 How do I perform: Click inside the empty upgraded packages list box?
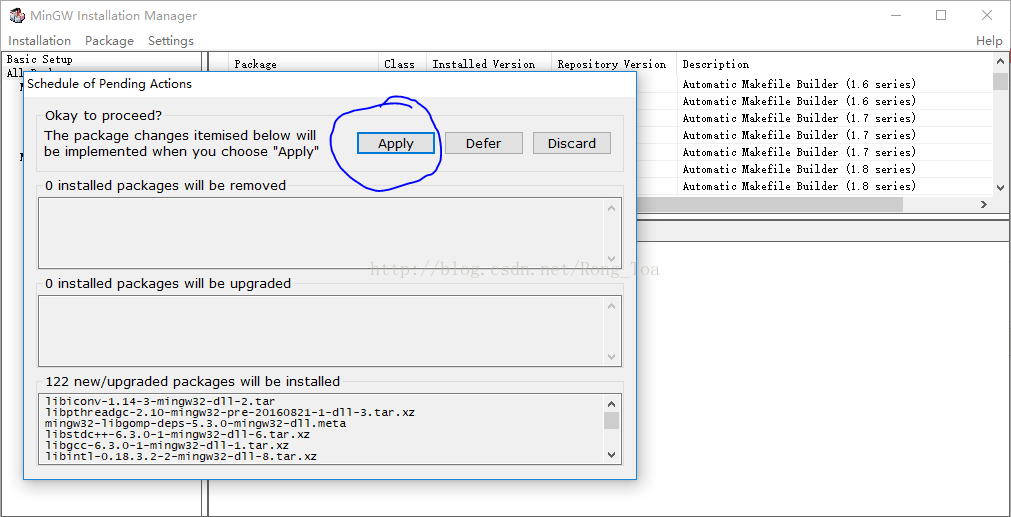click(321, 331)
